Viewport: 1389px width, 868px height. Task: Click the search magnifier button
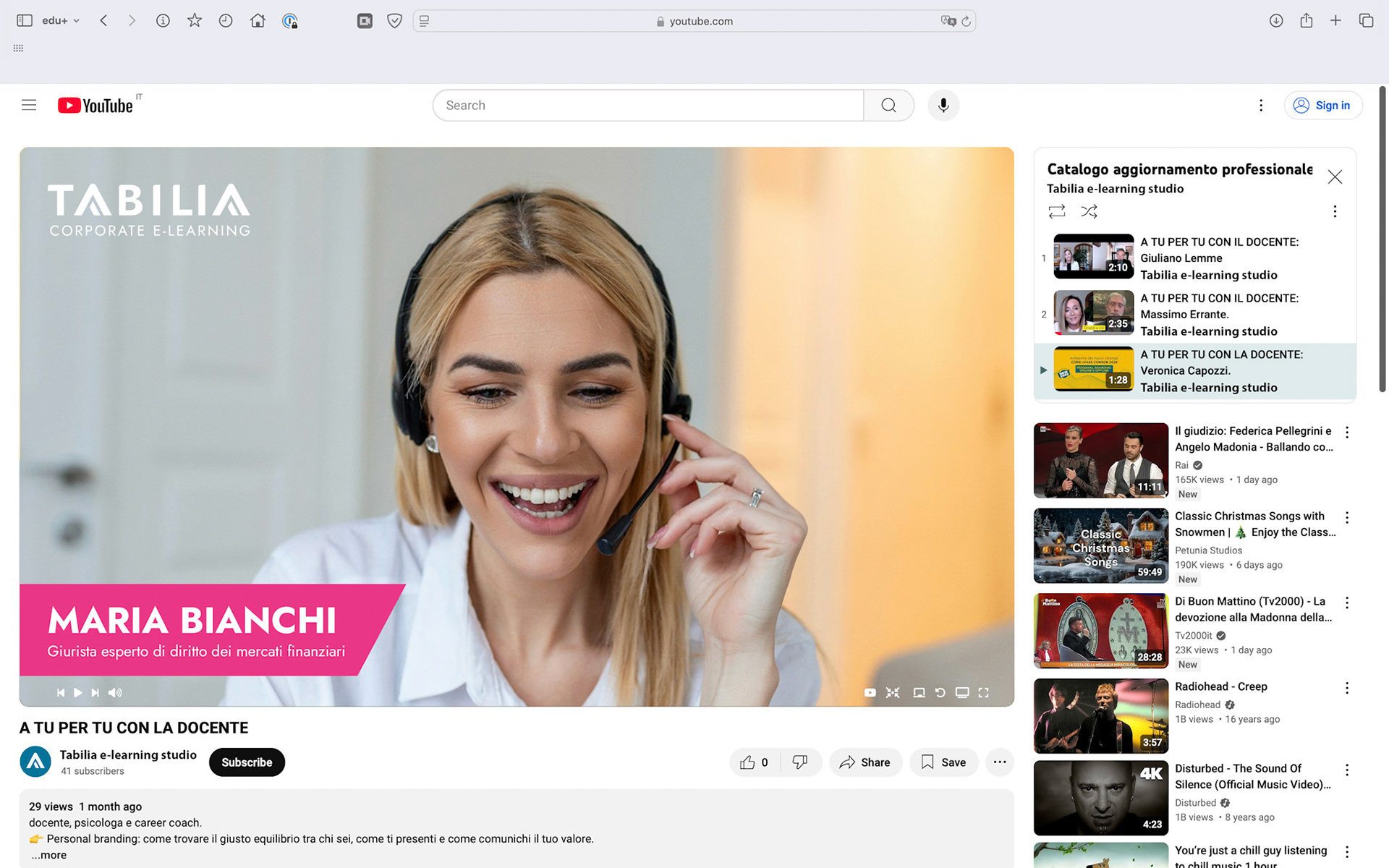(888, 106)
